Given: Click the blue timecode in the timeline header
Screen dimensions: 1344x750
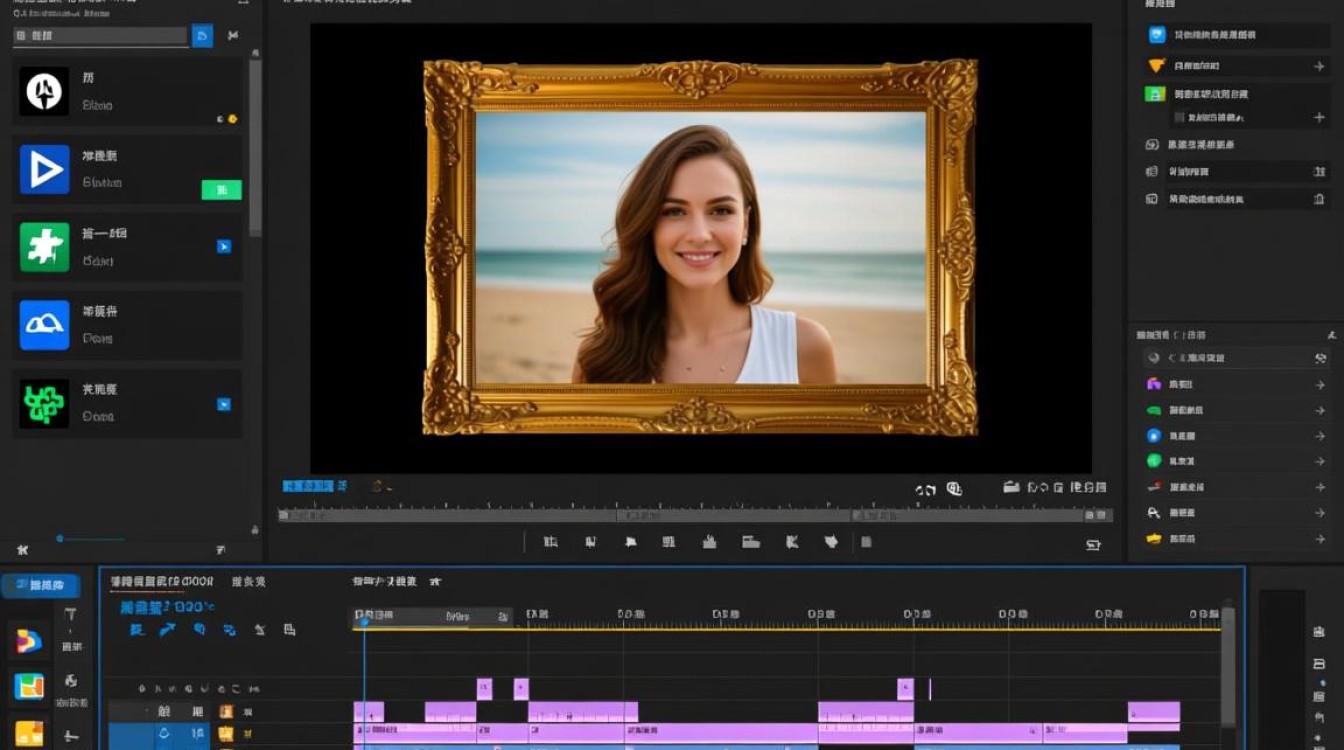Looking at the screenshot, I should (167, 607).
